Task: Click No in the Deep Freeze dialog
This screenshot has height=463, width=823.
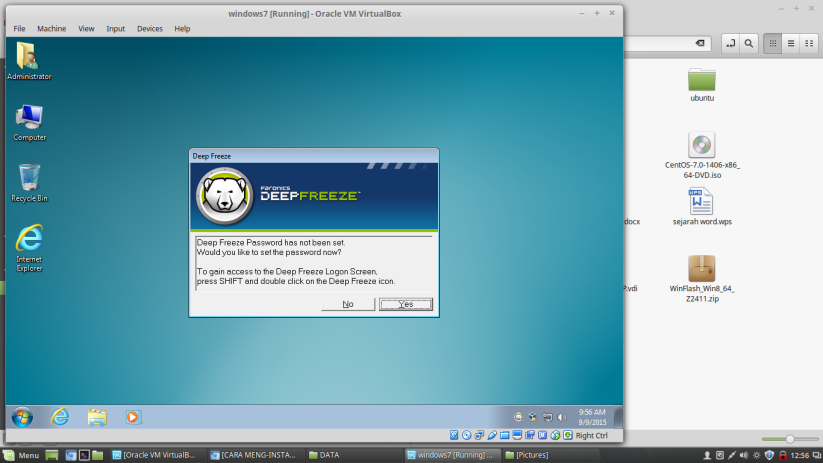Action: tap(348, 304)
